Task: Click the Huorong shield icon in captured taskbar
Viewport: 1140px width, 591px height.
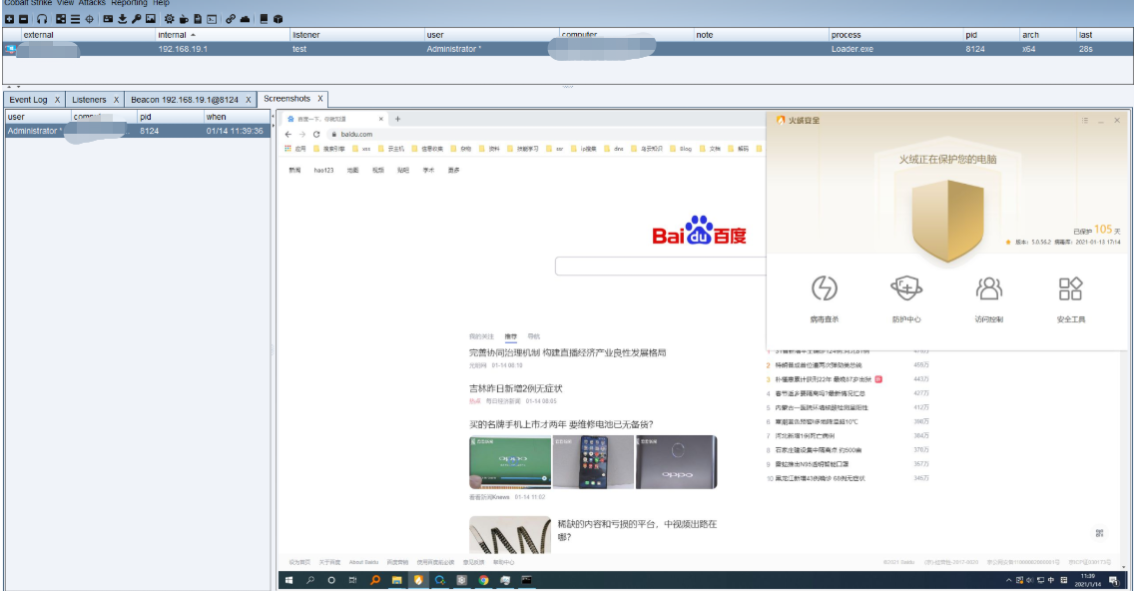Action: point(418,580)
